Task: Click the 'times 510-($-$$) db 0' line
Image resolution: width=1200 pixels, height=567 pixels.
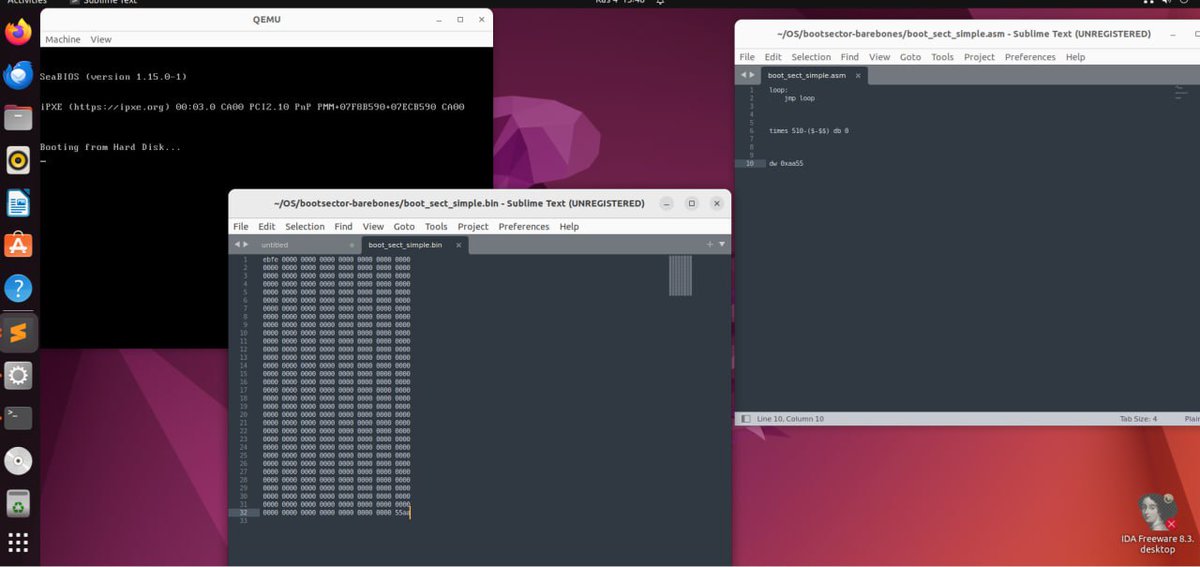Action: 808,131
